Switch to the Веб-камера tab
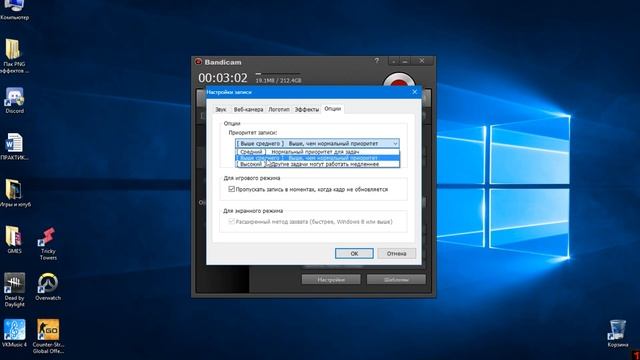The height and width of the screenshot is (360, 640). tap(248, 109)
